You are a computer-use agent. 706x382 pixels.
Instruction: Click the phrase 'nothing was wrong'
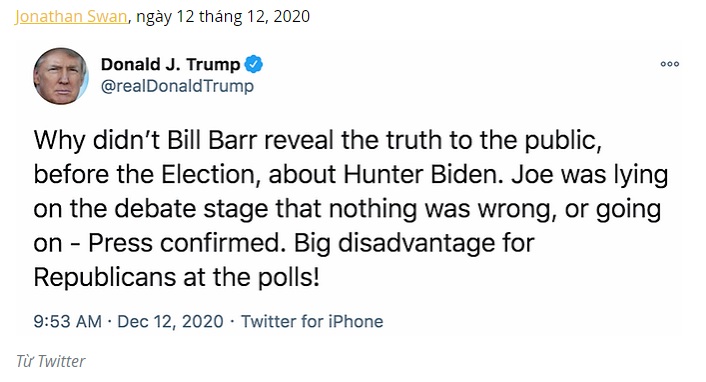[438, 209]
